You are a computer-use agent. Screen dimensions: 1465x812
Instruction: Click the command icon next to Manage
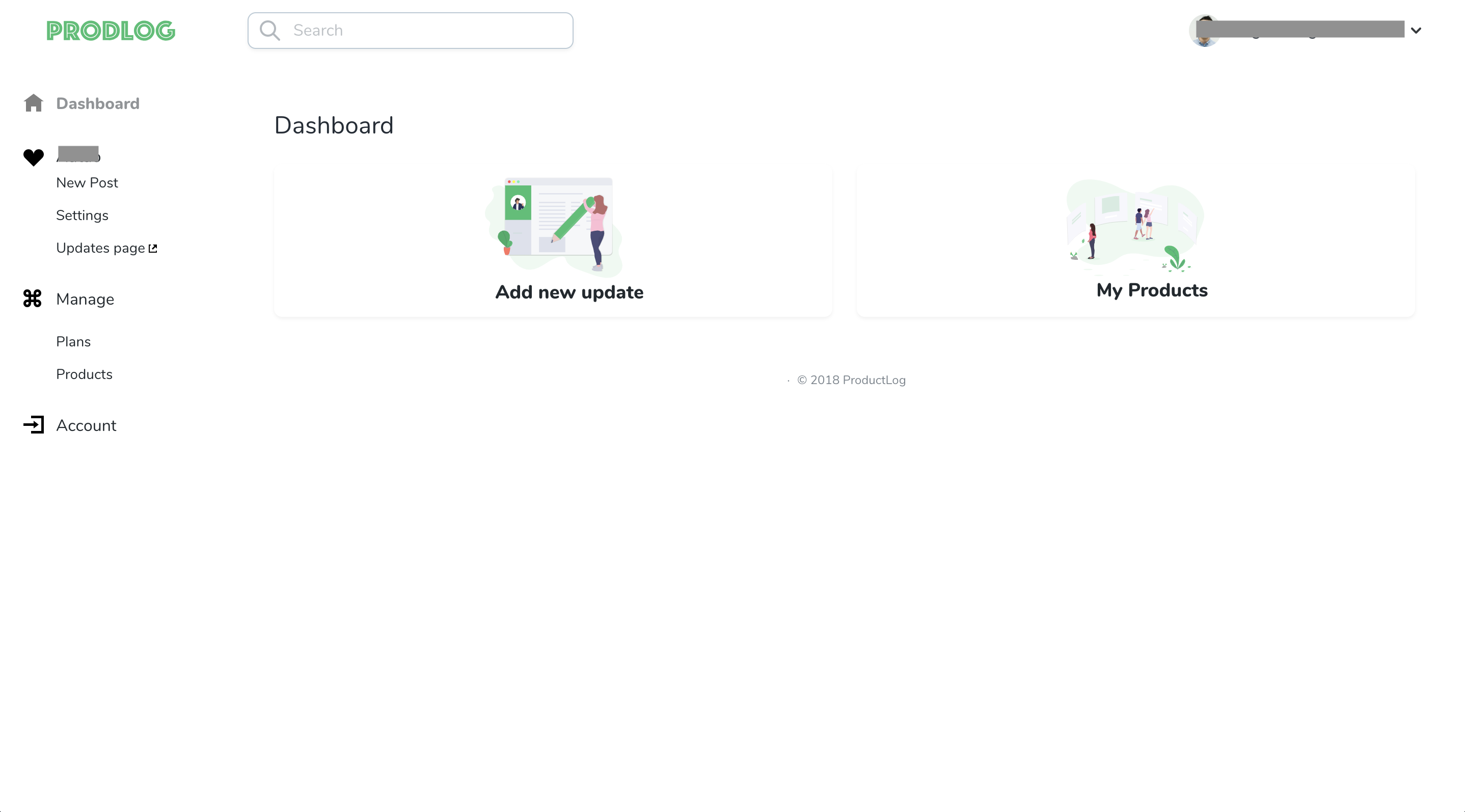34,299
